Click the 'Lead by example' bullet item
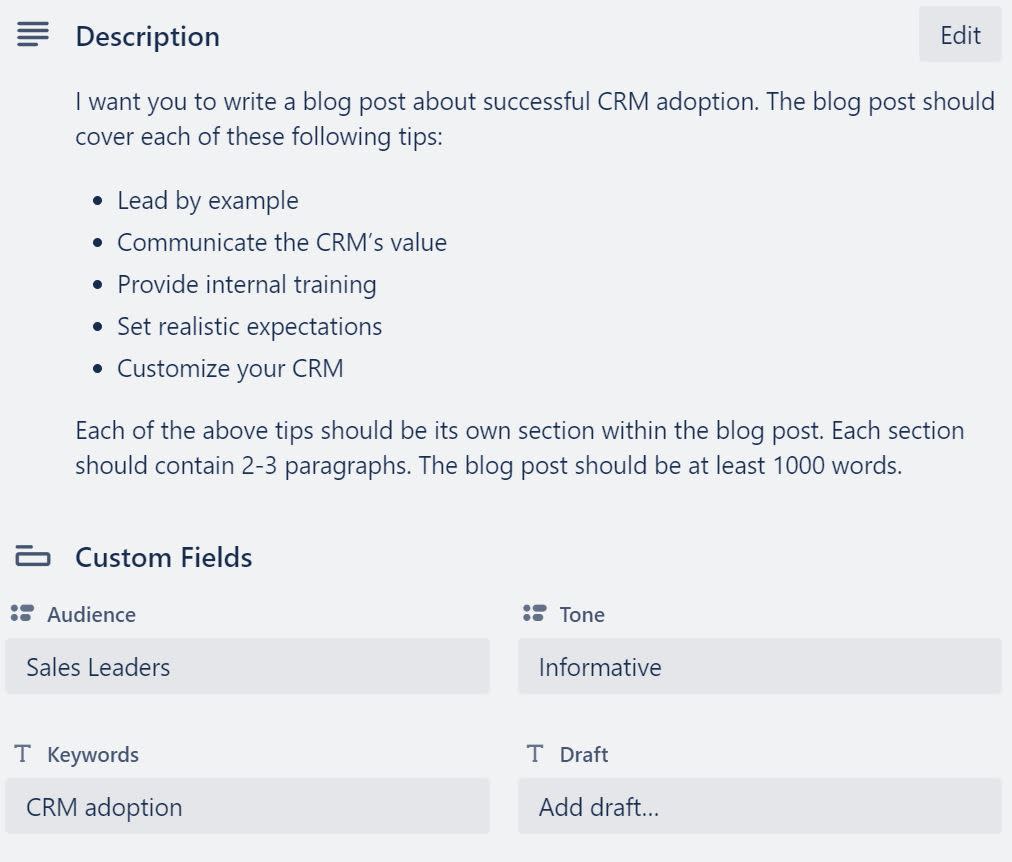This screenshot has width=1012, height=862. point(207,201)
